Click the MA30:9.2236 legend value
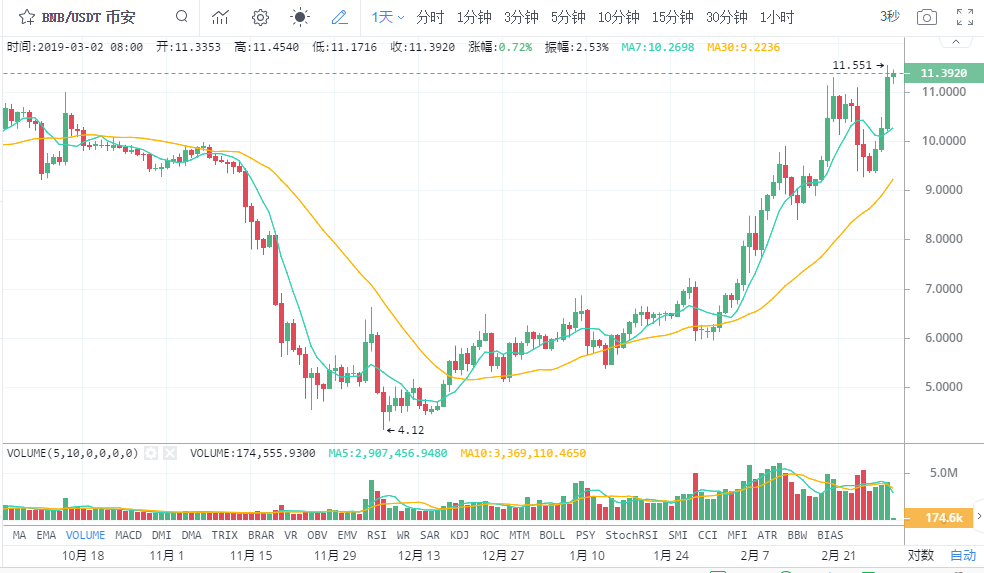Image resolution: width=984 pixels, height=573 pixels. tap(743, 47)
